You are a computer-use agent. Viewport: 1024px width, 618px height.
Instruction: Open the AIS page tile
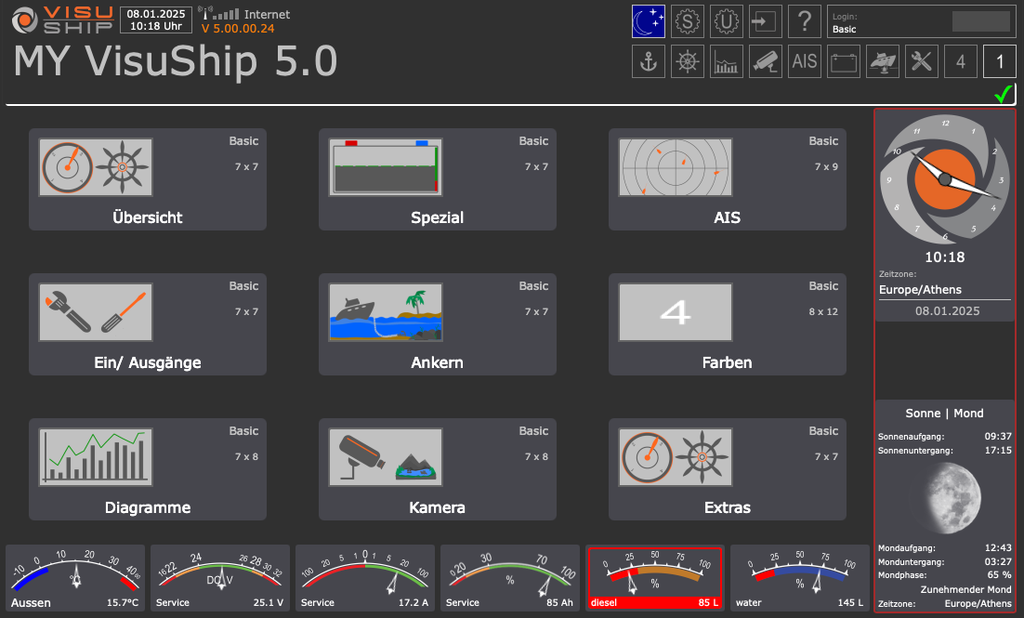pos(728,179)
